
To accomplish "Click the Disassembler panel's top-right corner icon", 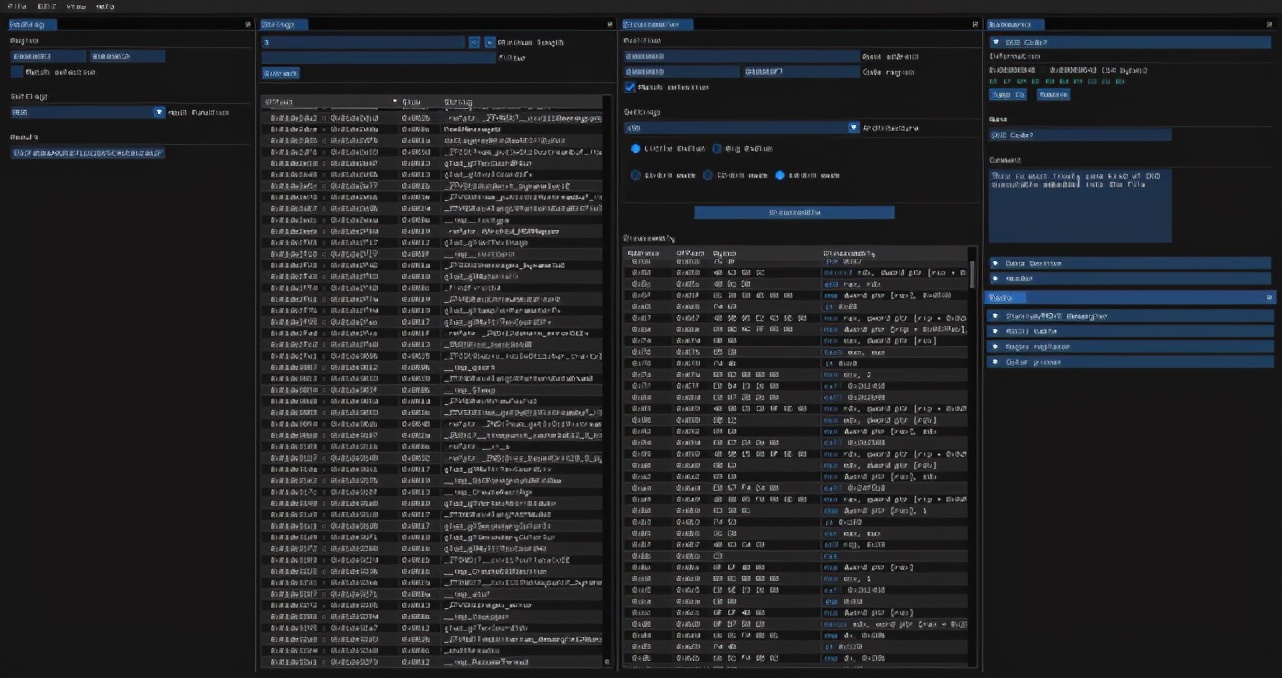I will pyautogui.click(x=975, y=24).
